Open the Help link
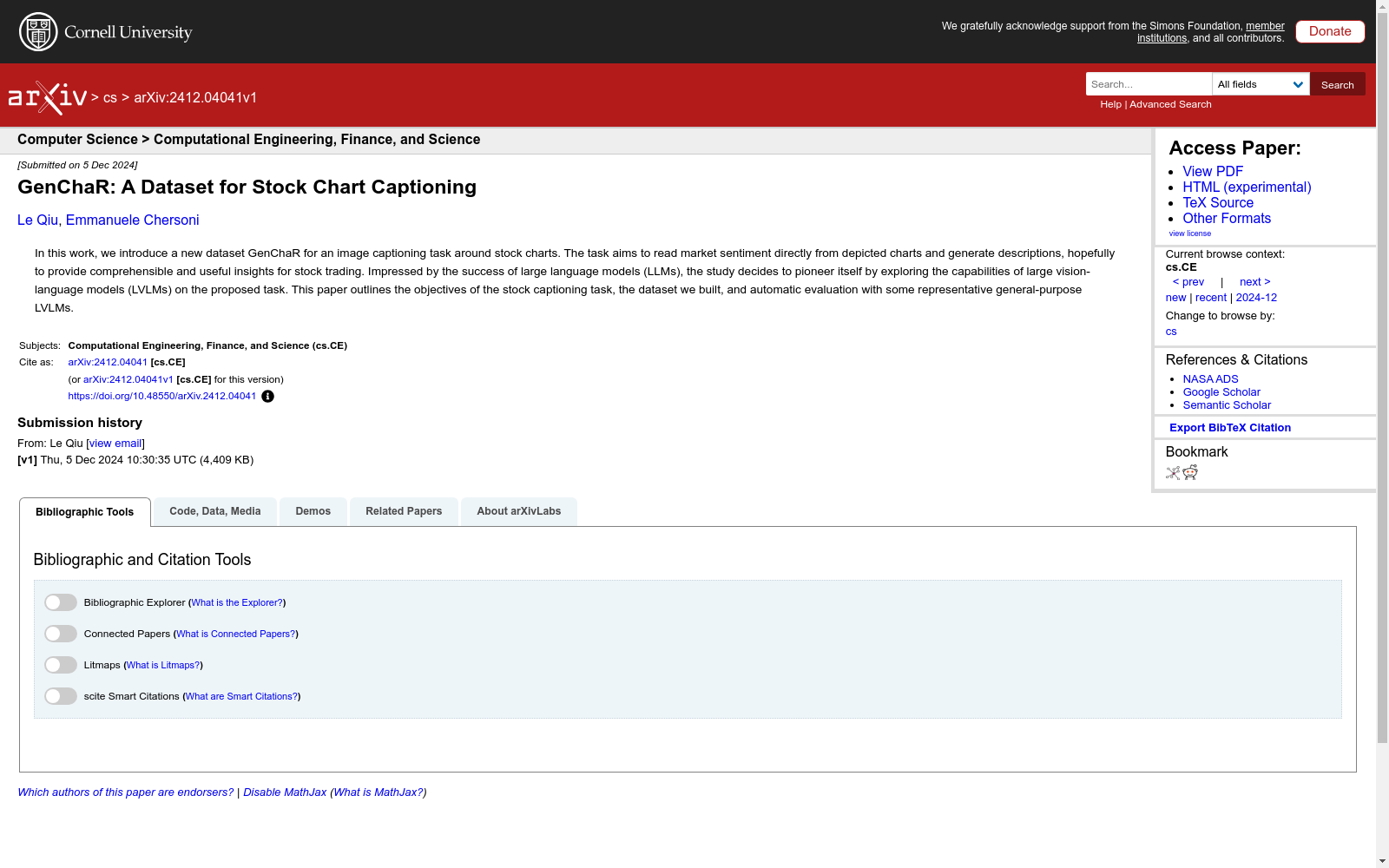Viewport: 1389px width, 868px height. (x=1110, y=104)
